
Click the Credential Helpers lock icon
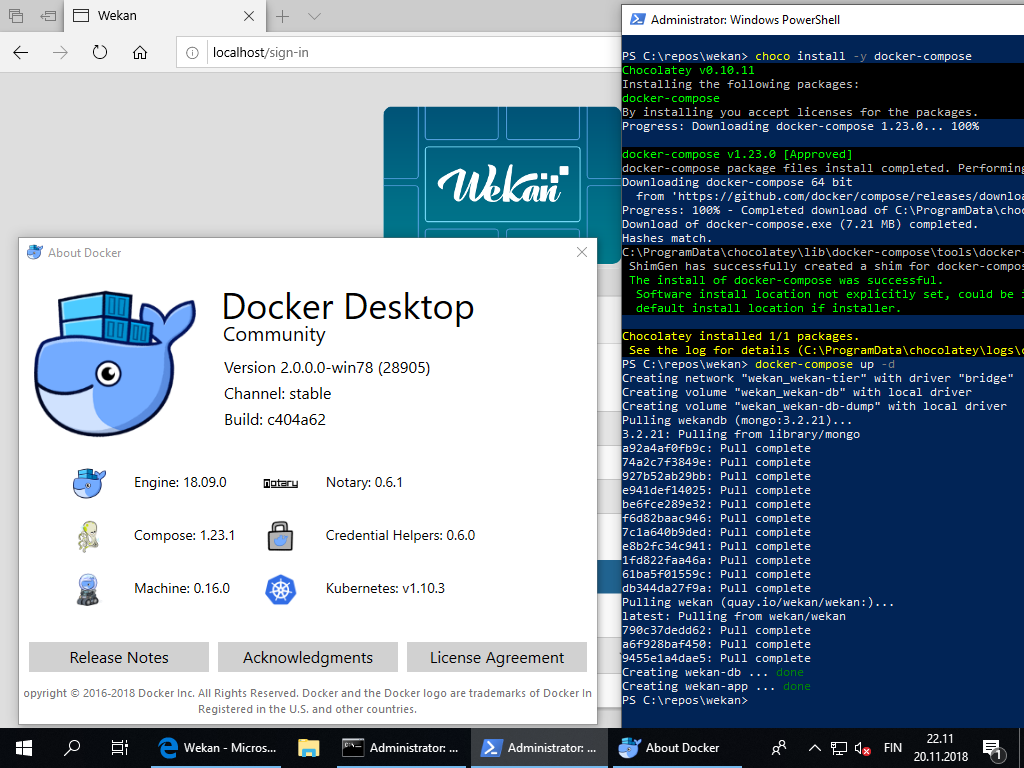280,536
